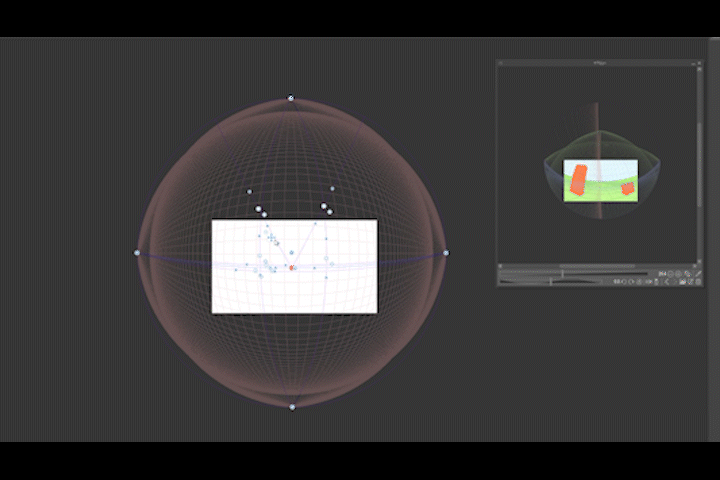Image resolution: width=720 pixels, height=480 pixels.
Task: Click the Sub View horizontal scrollbar
Action: (x=597, y=266)
